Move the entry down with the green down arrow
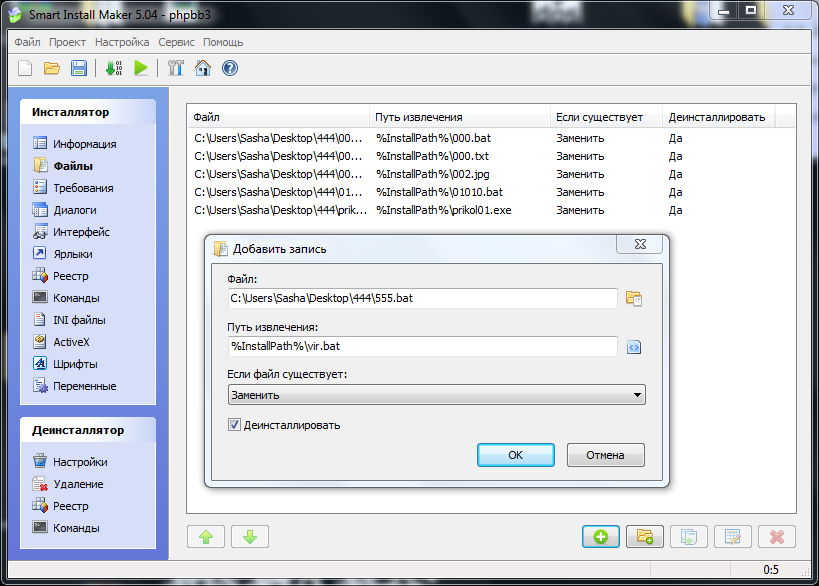The height and width of the screenshot is (586, 819). pos(250,536)
